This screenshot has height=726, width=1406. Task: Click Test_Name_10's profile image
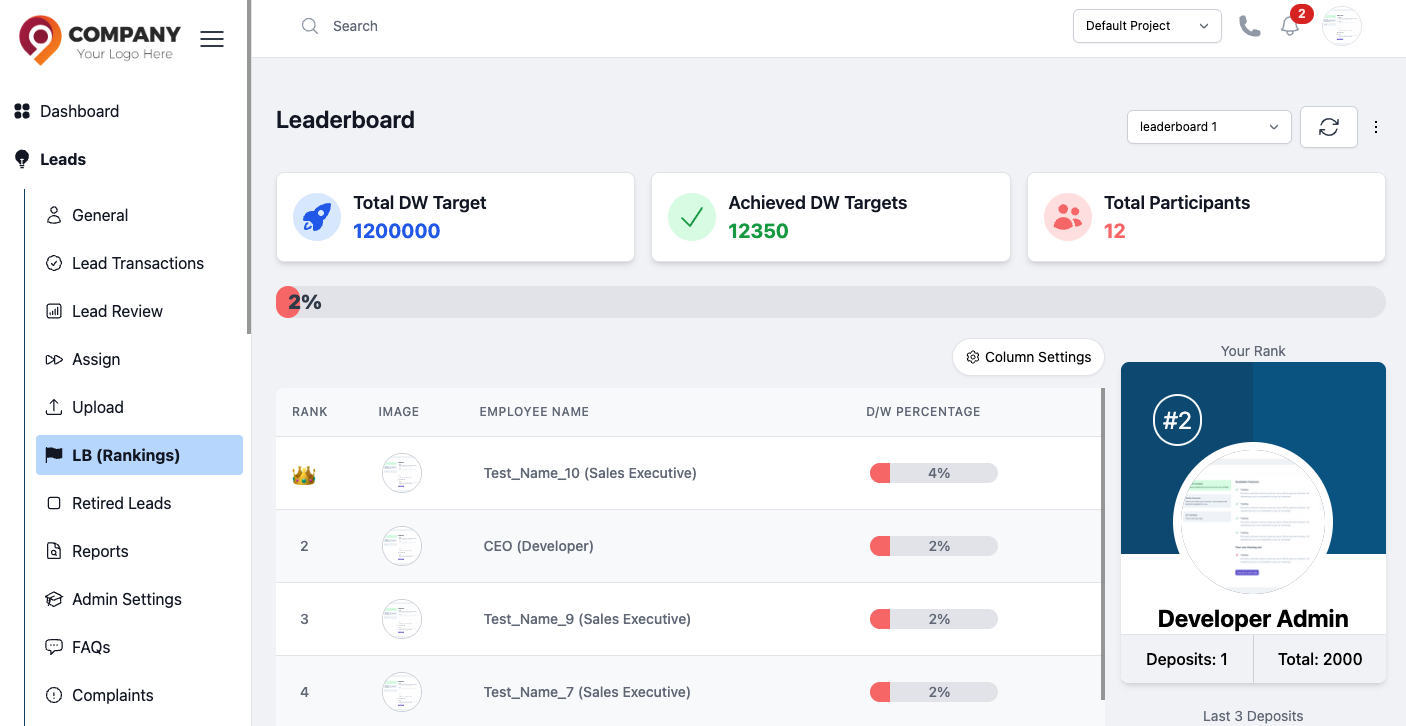click(x=402, y=473)
